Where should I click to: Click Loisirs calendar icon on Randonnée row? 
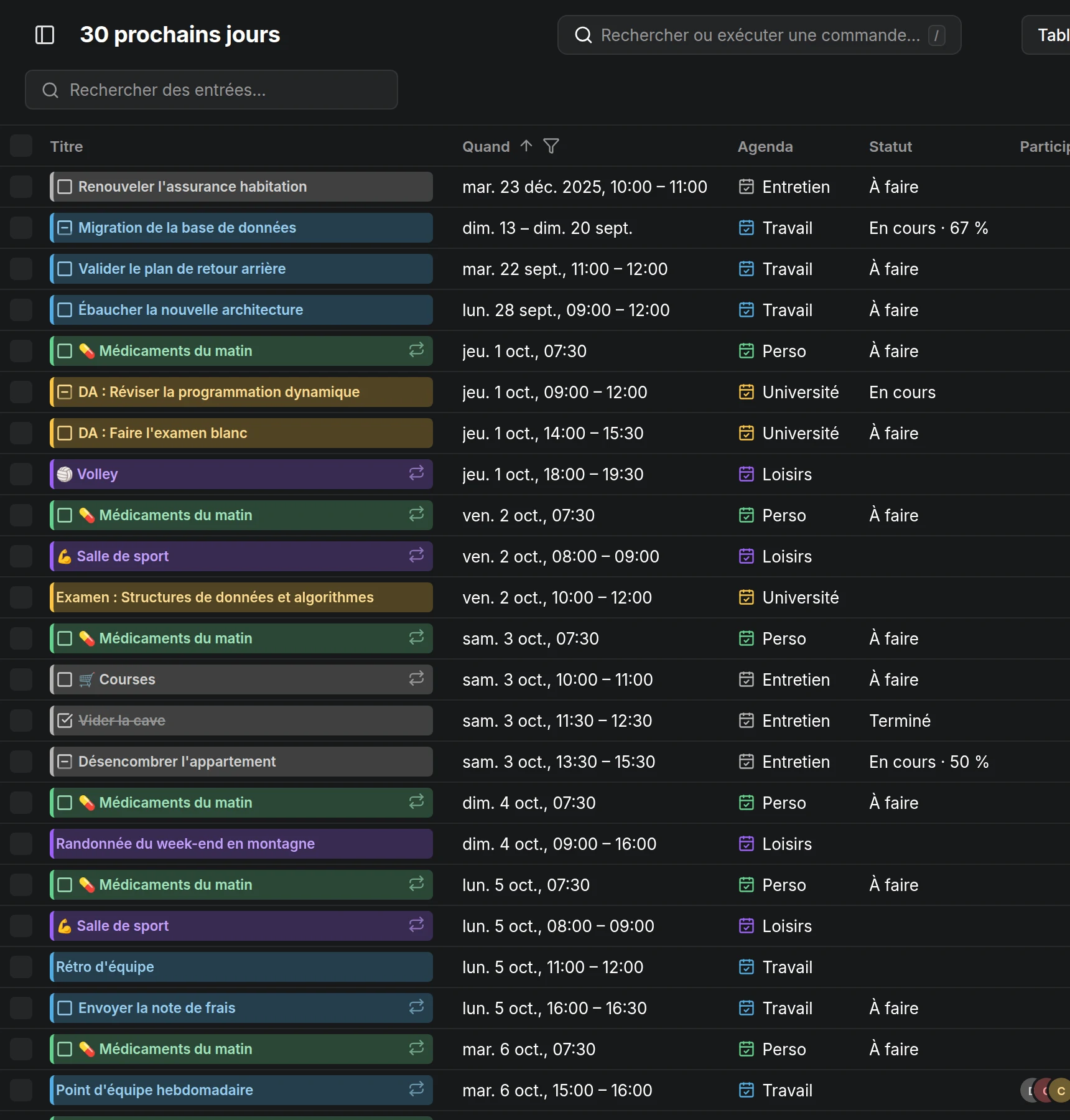coord(747,844)
